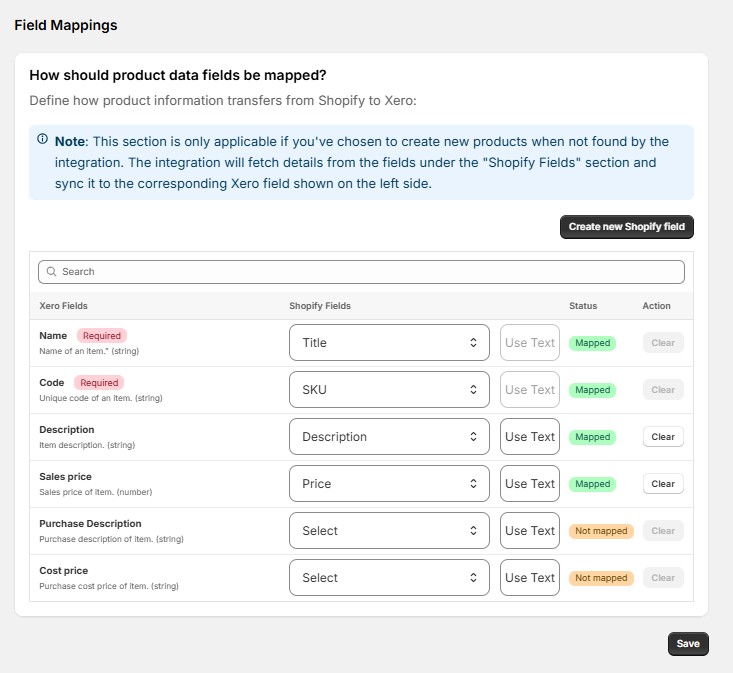Click the info icon beside Note

[43, 139]
